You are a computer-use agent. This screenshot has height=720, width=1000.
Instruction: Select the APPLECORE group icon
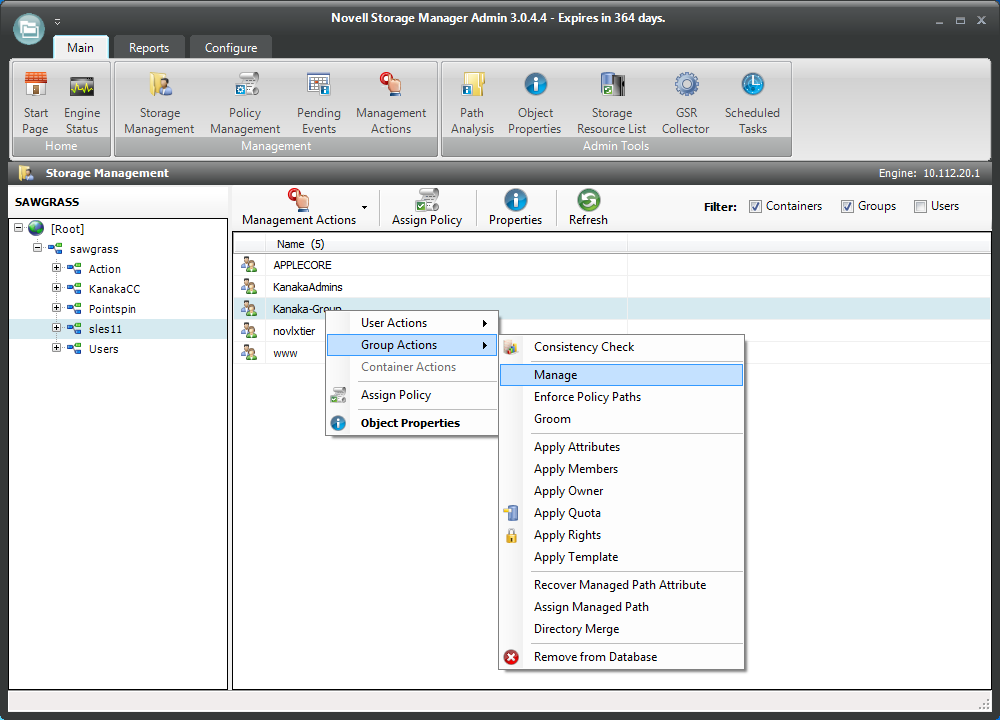249,265
